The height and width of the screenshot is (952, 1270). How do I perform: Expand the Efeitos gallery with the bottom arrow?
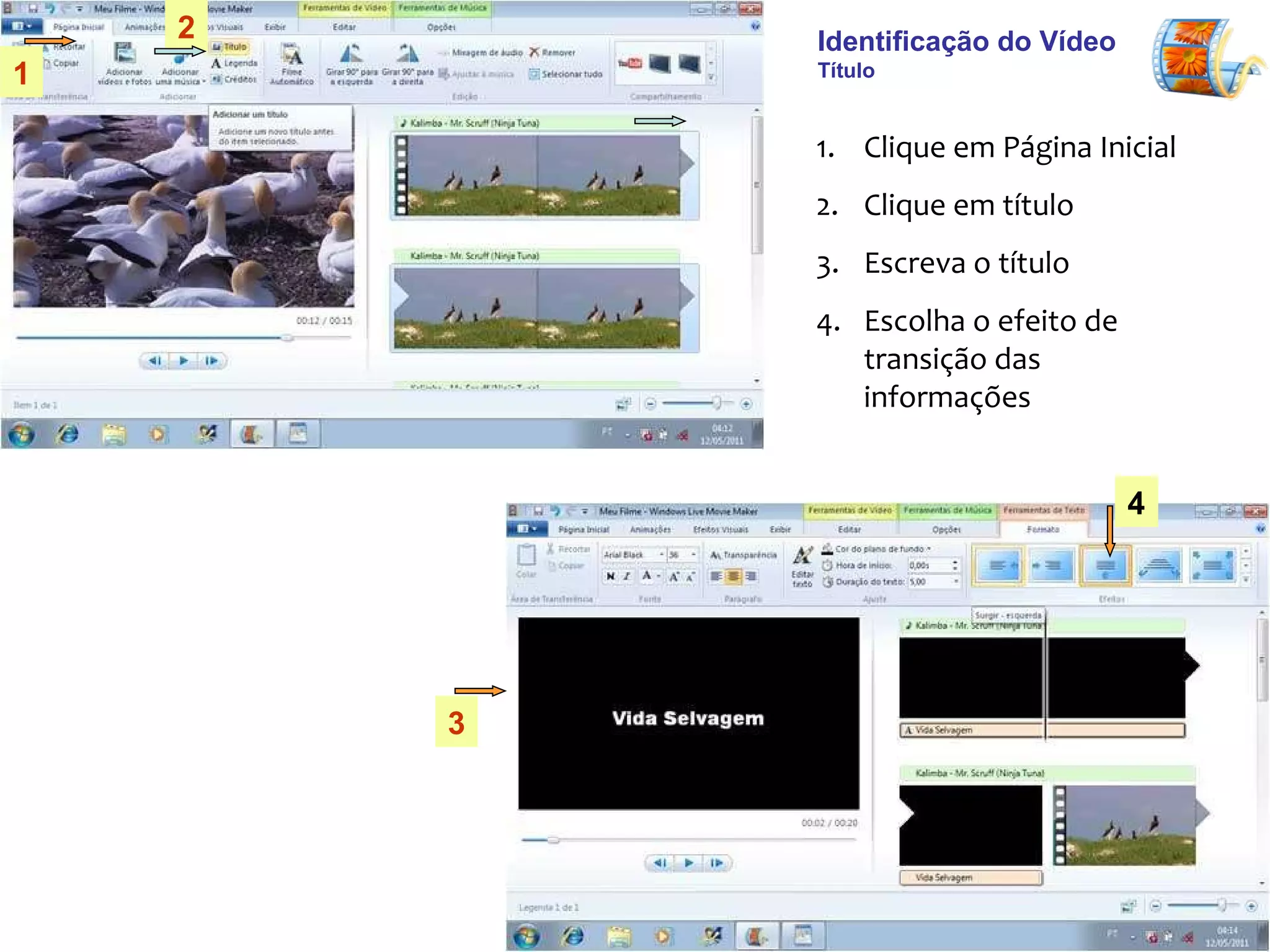tap(1246, 581)
